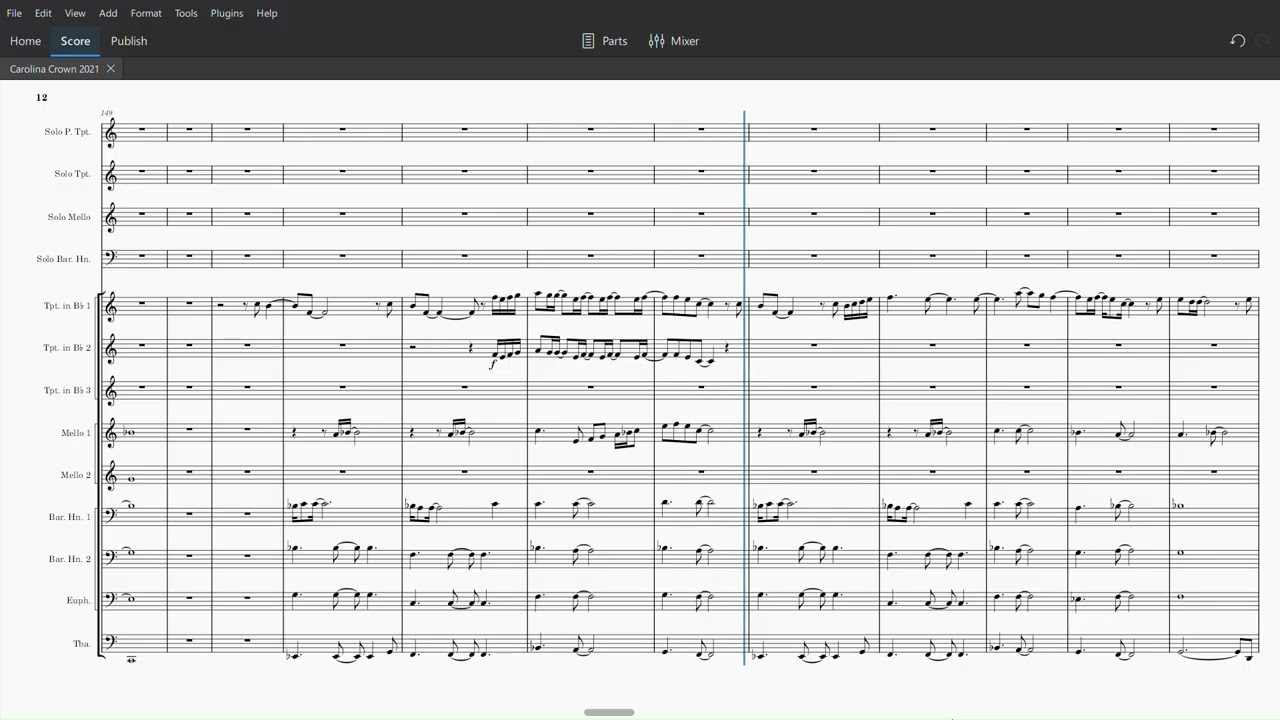This screenshot has height=720, width=1280.
Task: Select the treble clef on Solo P. Tpt. staff
Action: pyautogui.click(x=111, y=132)
